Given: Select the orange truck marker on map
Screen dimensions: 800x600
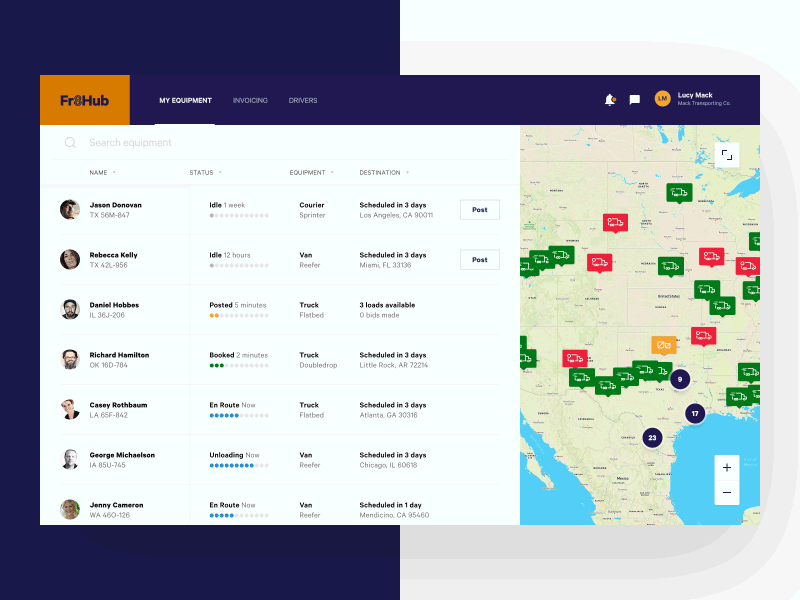Looking at the screenshot, I should 664,345.
